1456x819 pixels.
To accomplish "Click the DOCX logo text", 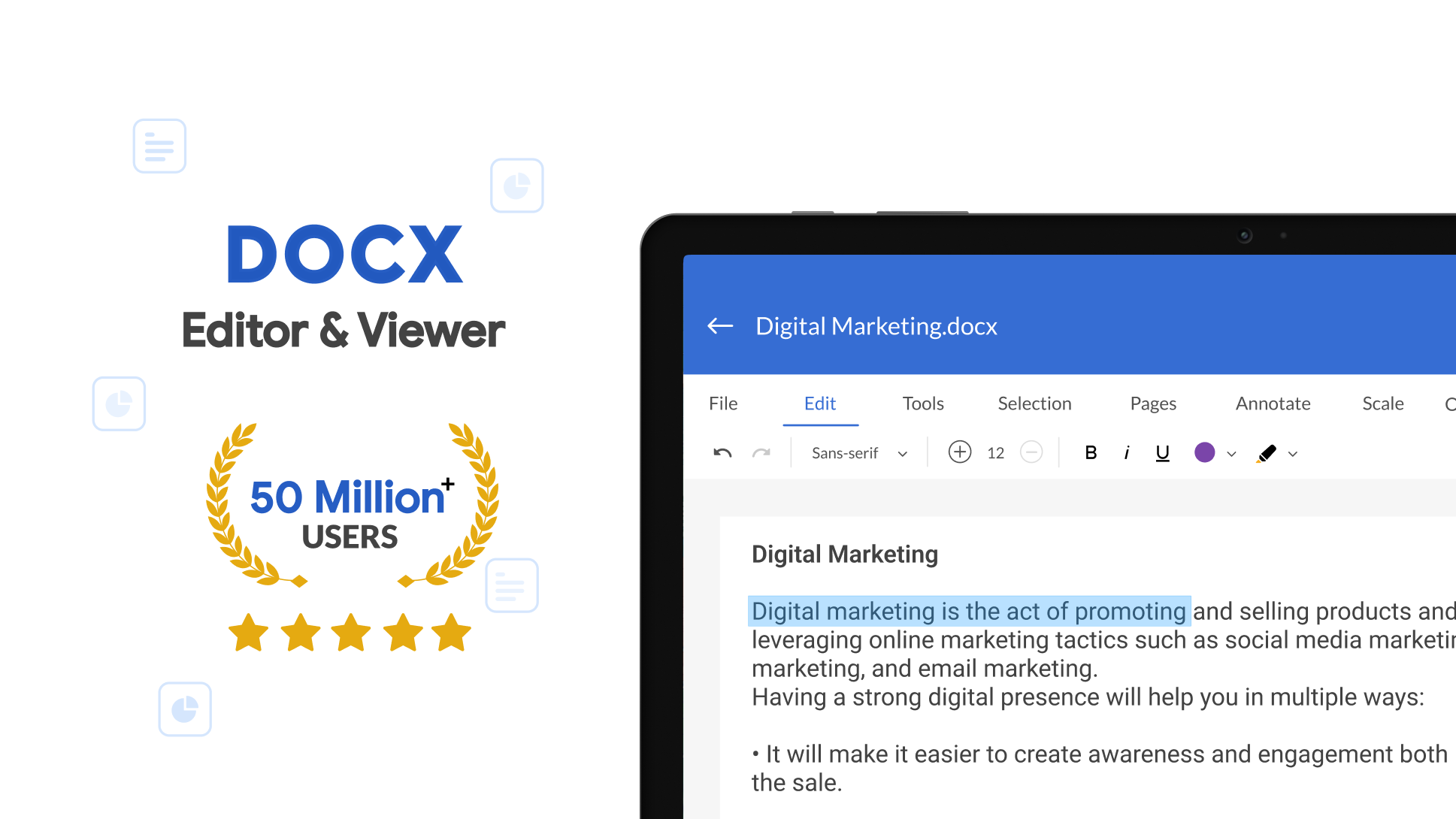I will pyautogui.click(x=345, y=254).
